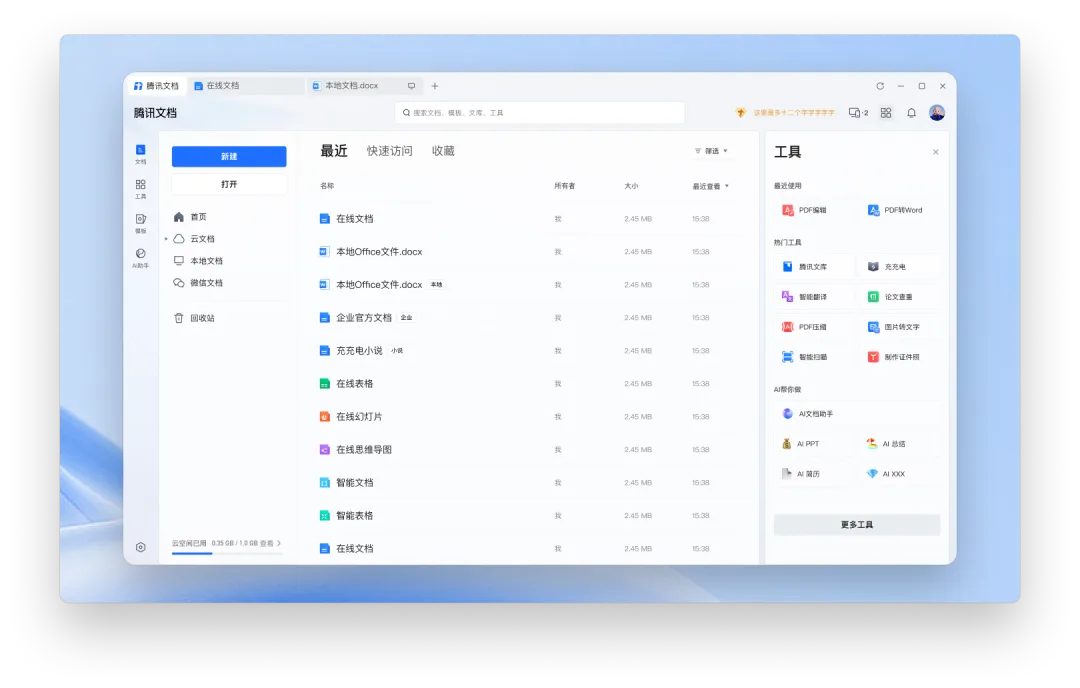The width and height of the screenshot is (1080, 688).
Task: Click the cloud storage usage progress bar
Action: [x=227, y=553]
